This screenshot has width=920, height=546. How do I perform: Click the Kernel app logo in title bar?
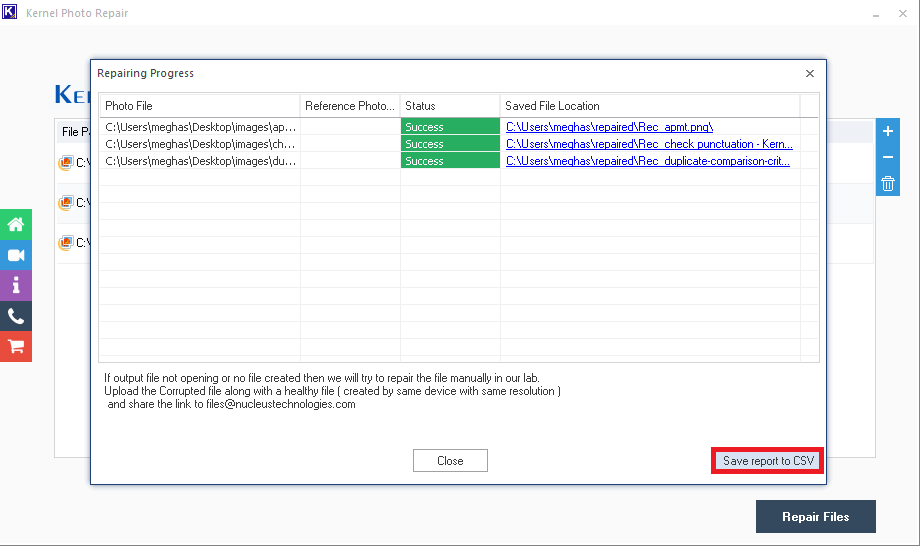tap(10, 12)
